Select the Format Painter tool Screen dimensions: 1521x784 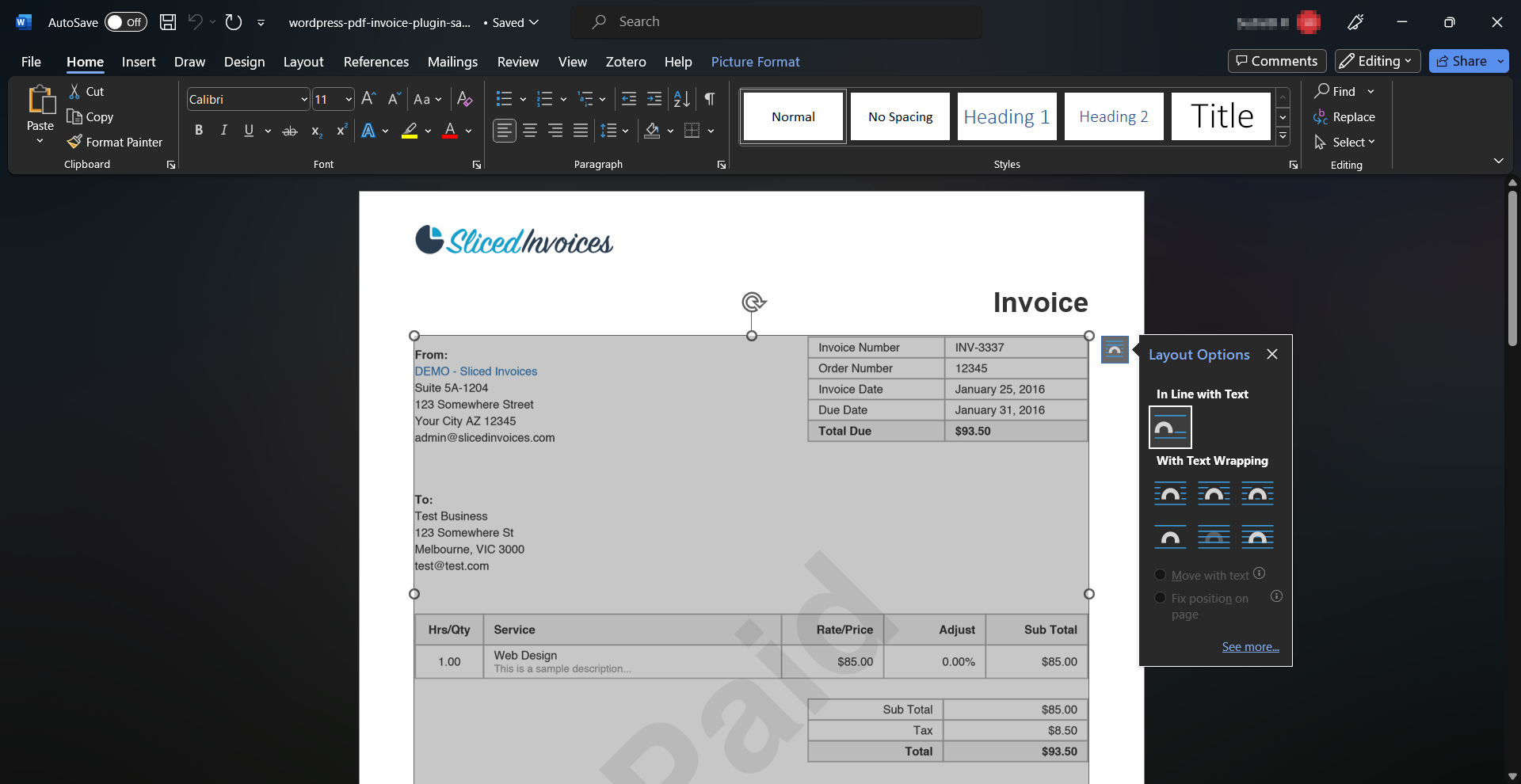pos(115,142)
